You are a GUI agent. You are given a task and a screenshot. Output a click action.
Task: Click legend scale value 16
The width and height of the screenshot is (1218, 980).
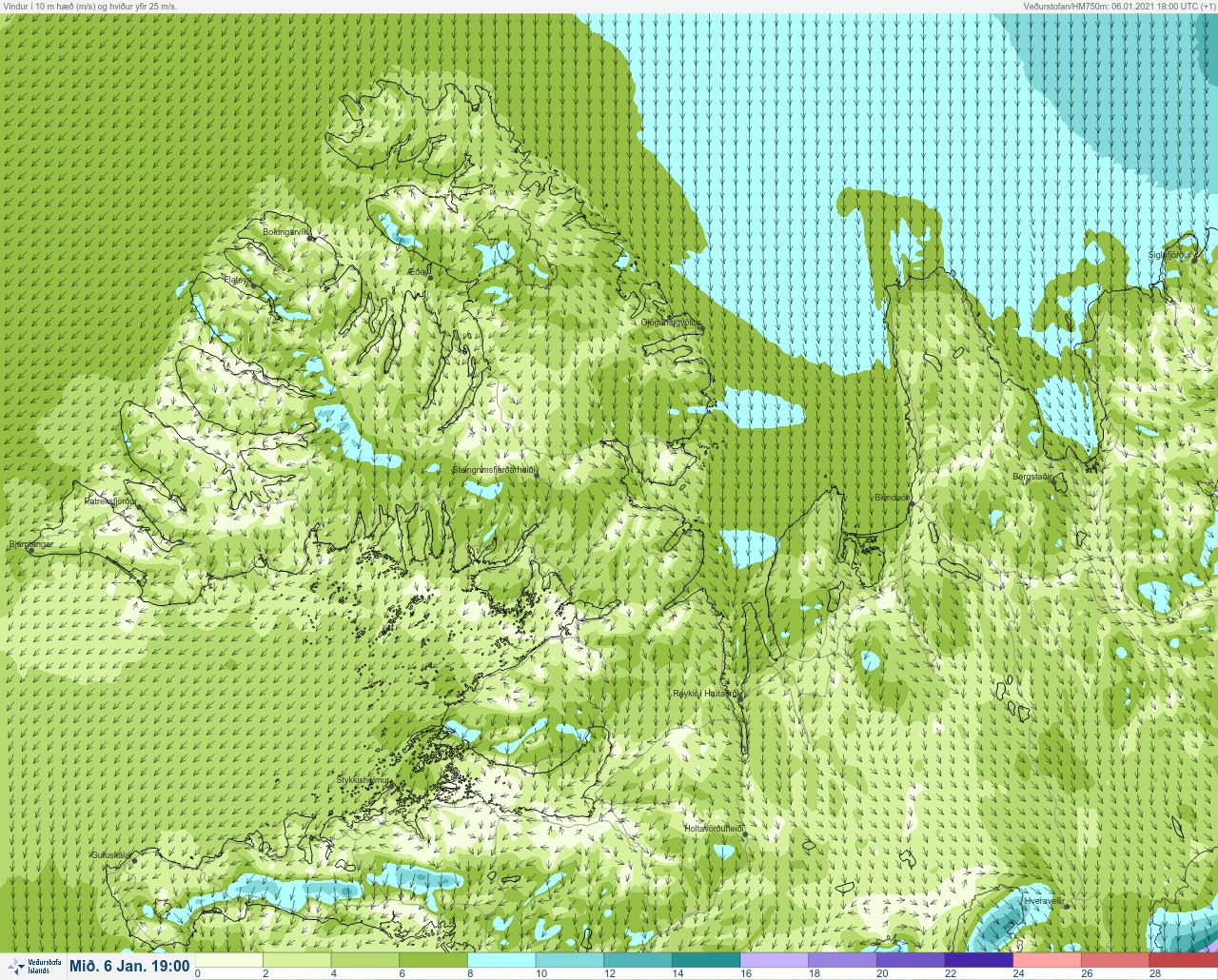coord(745,973)
